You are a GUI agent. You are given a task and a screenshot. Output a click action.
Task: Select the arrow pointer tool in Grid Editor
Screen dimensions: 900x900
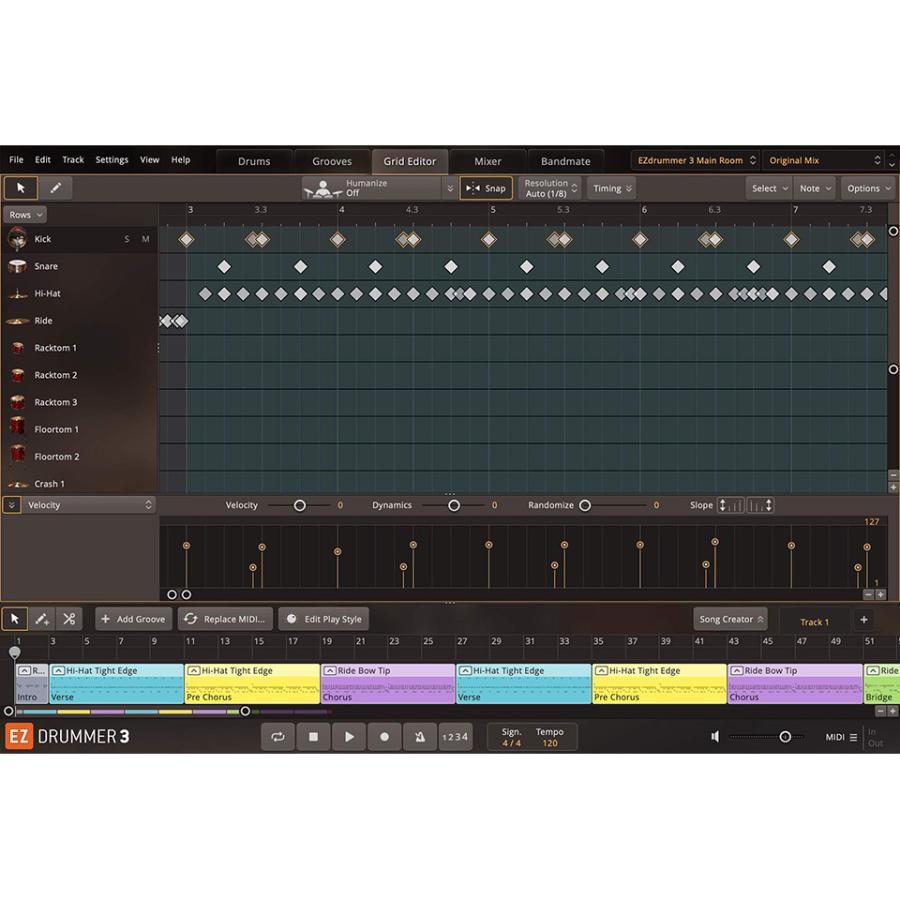point(20,188)
